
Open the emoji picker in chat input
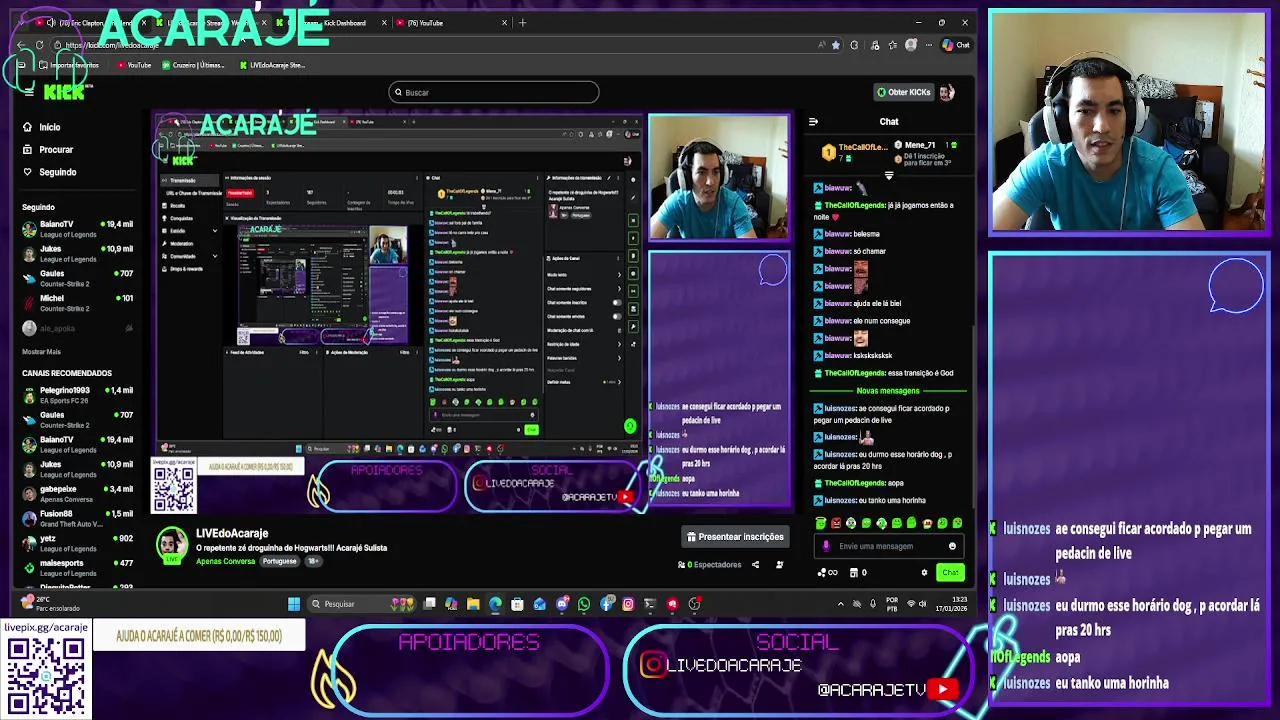tap(952, 546)
